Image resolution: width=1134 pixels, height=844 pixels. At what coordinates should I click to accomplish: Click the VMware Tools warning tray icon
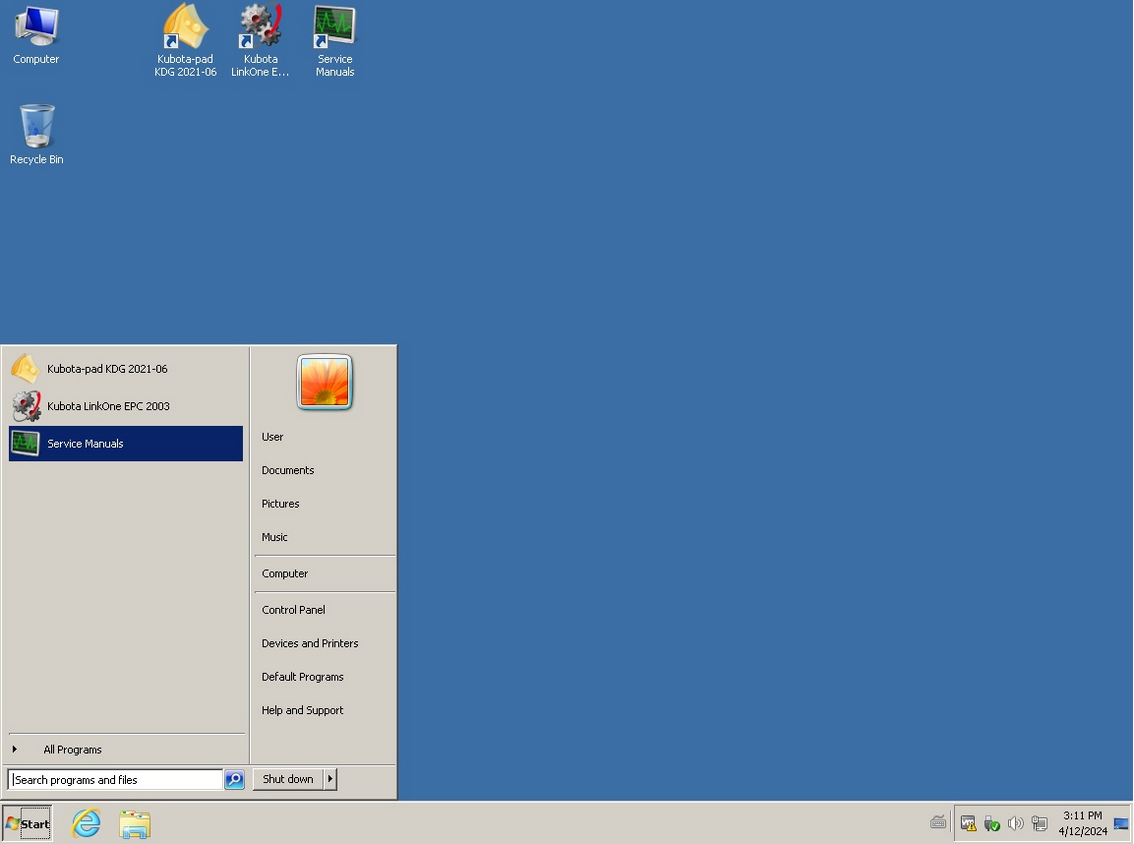(x=968, y=823)
